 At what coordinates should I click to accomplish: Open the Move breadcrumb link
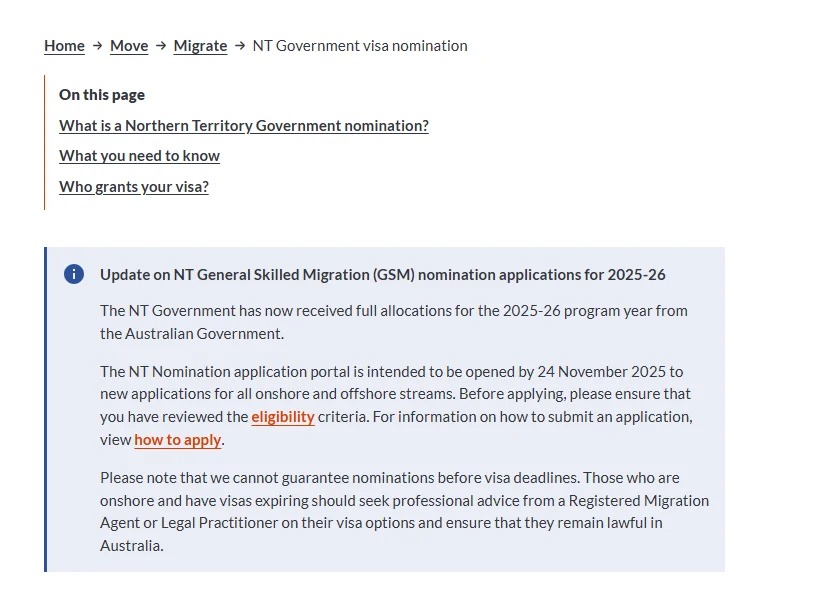129,46
